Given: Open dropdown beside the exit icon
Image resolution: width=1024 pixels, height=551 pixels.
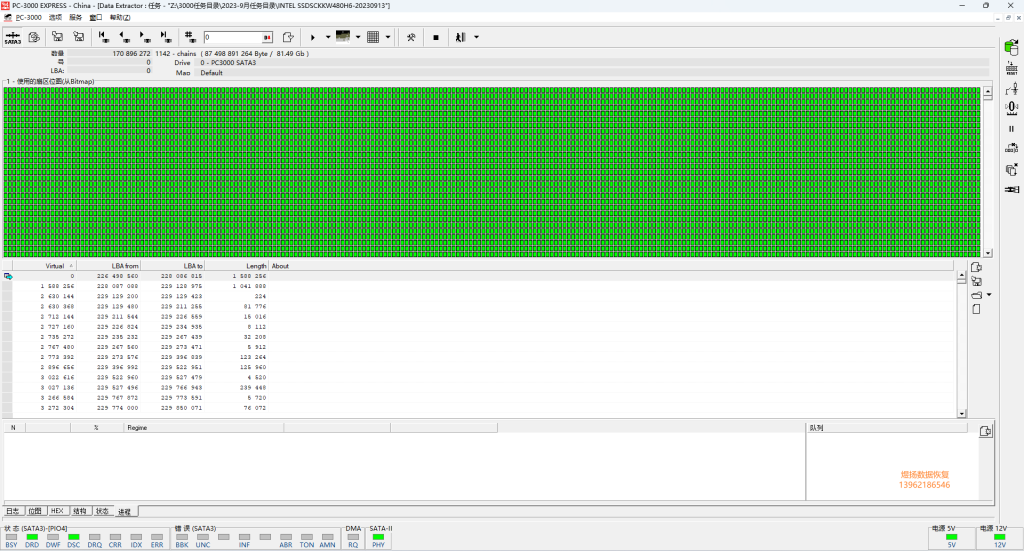Looking at the screenshot, I should 476,37.
